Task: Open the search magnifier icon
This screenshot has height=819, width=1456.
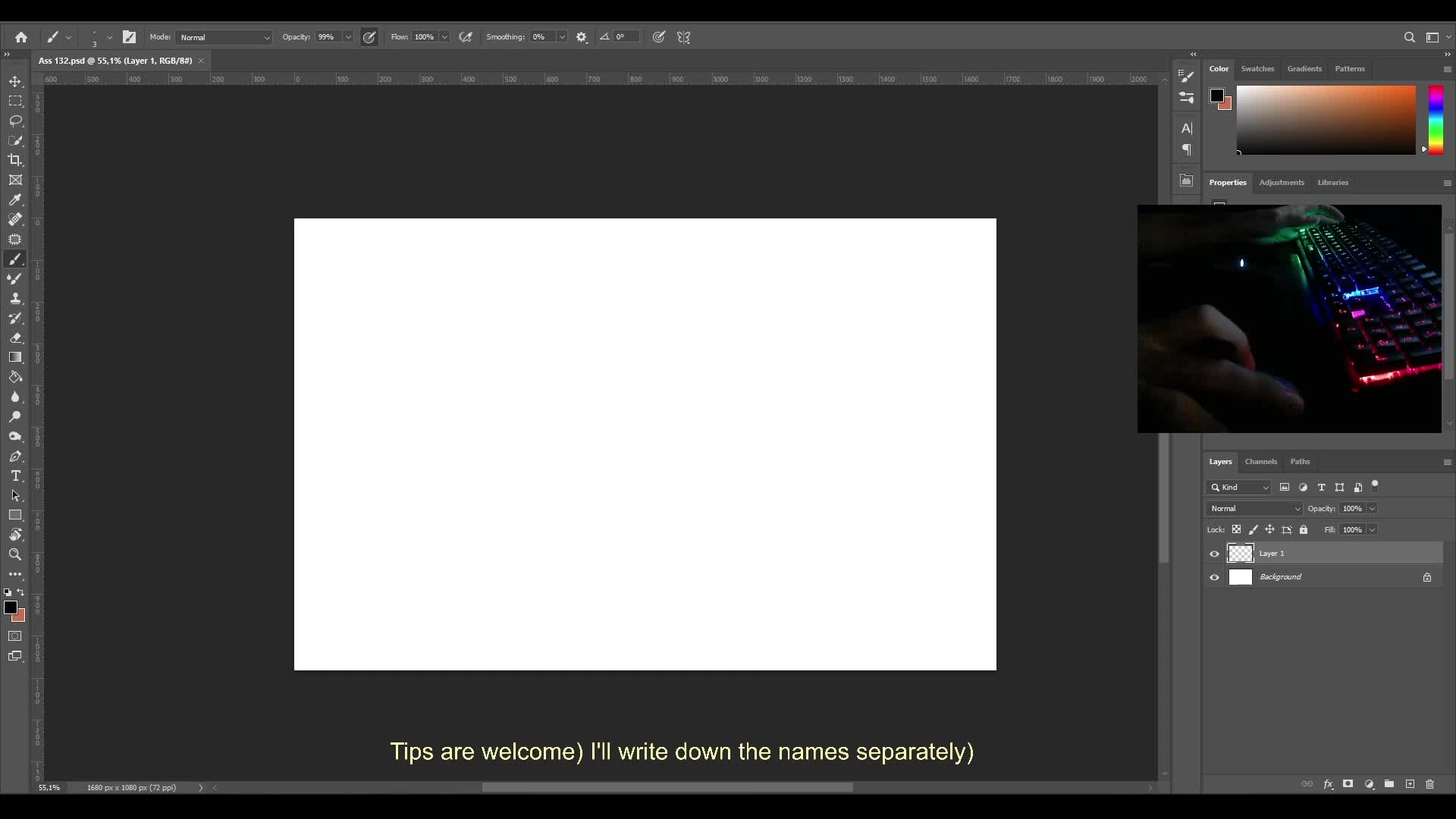Action: tap(1409, 37)
